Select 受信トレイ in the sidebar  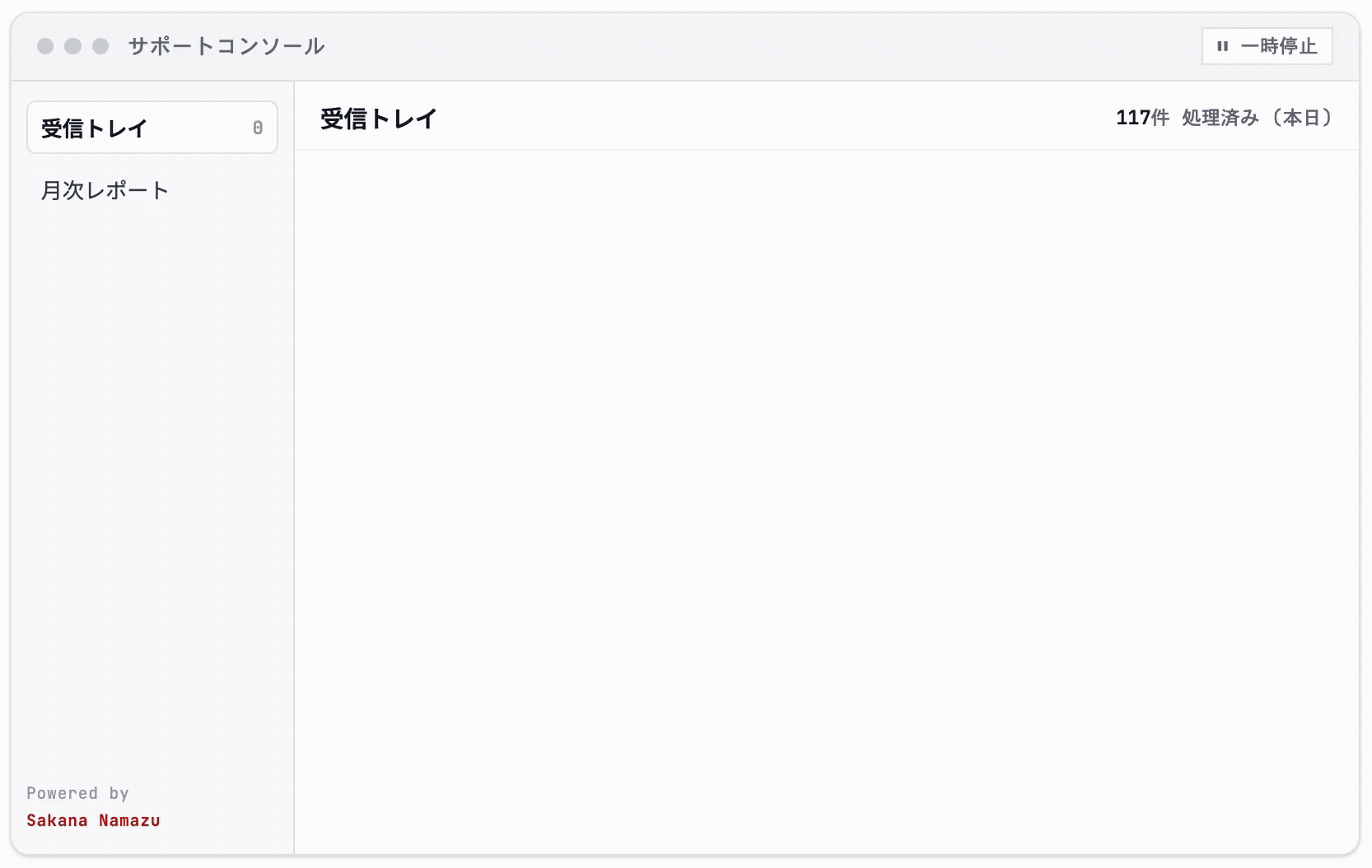152,128
